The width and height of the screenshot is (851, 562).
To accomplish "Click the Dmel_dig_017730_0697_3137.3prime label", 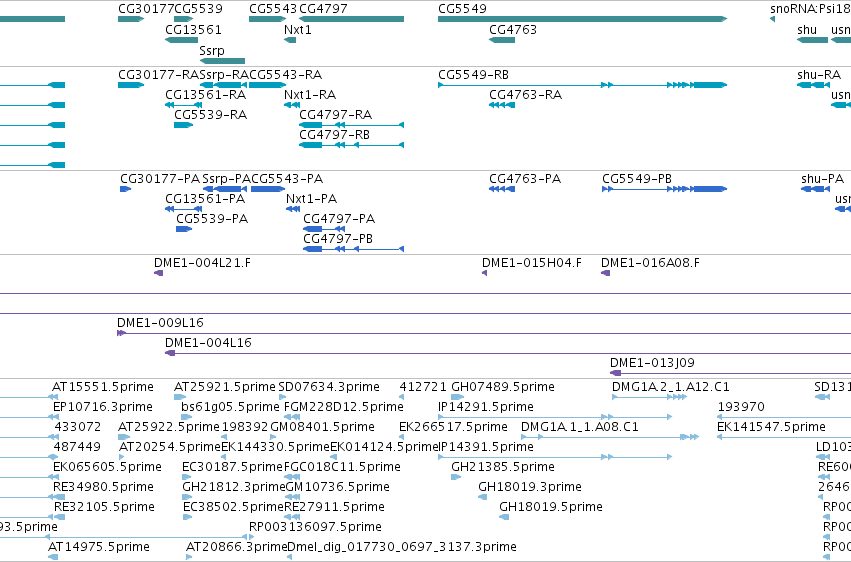I will point(402,547).
